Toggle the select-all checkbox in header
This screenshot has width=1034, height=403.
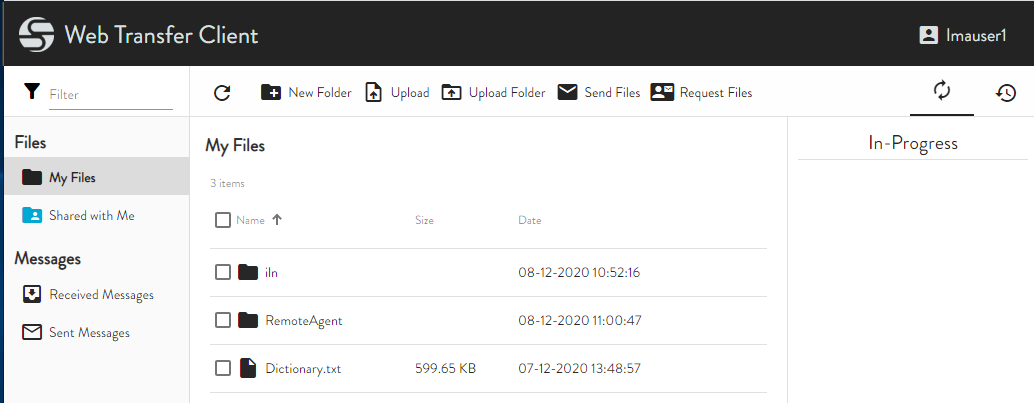point(223,220)
